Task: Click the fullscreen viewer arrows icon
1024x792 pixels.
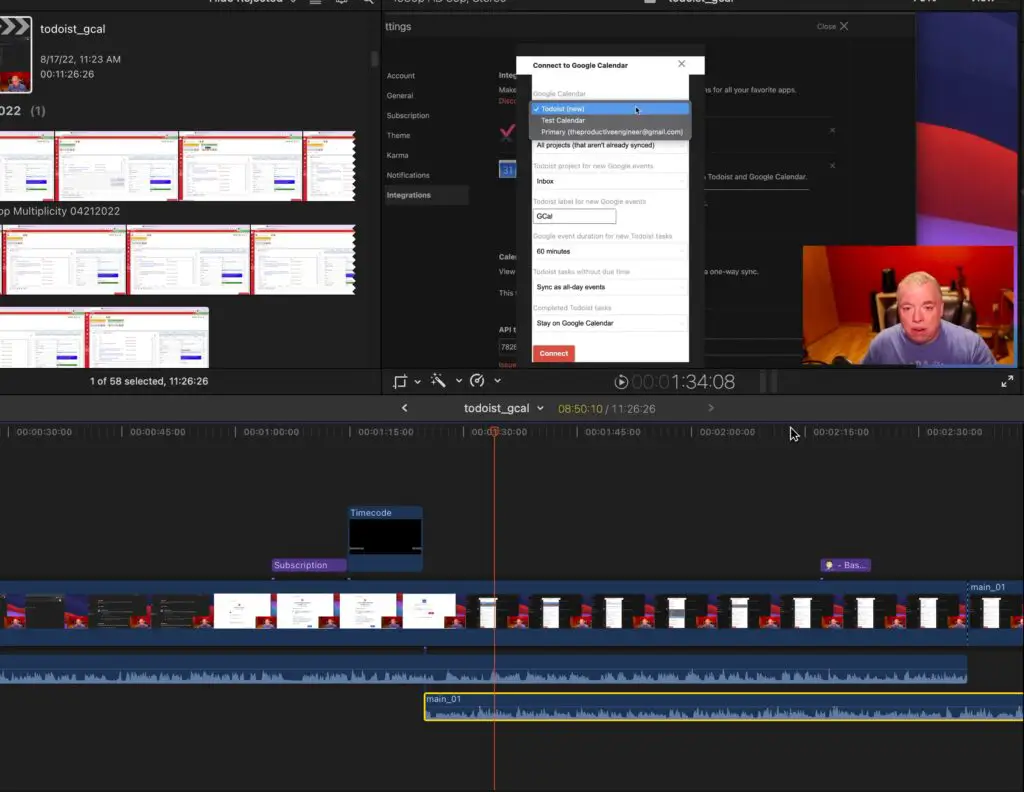Action: [1007, 381]
